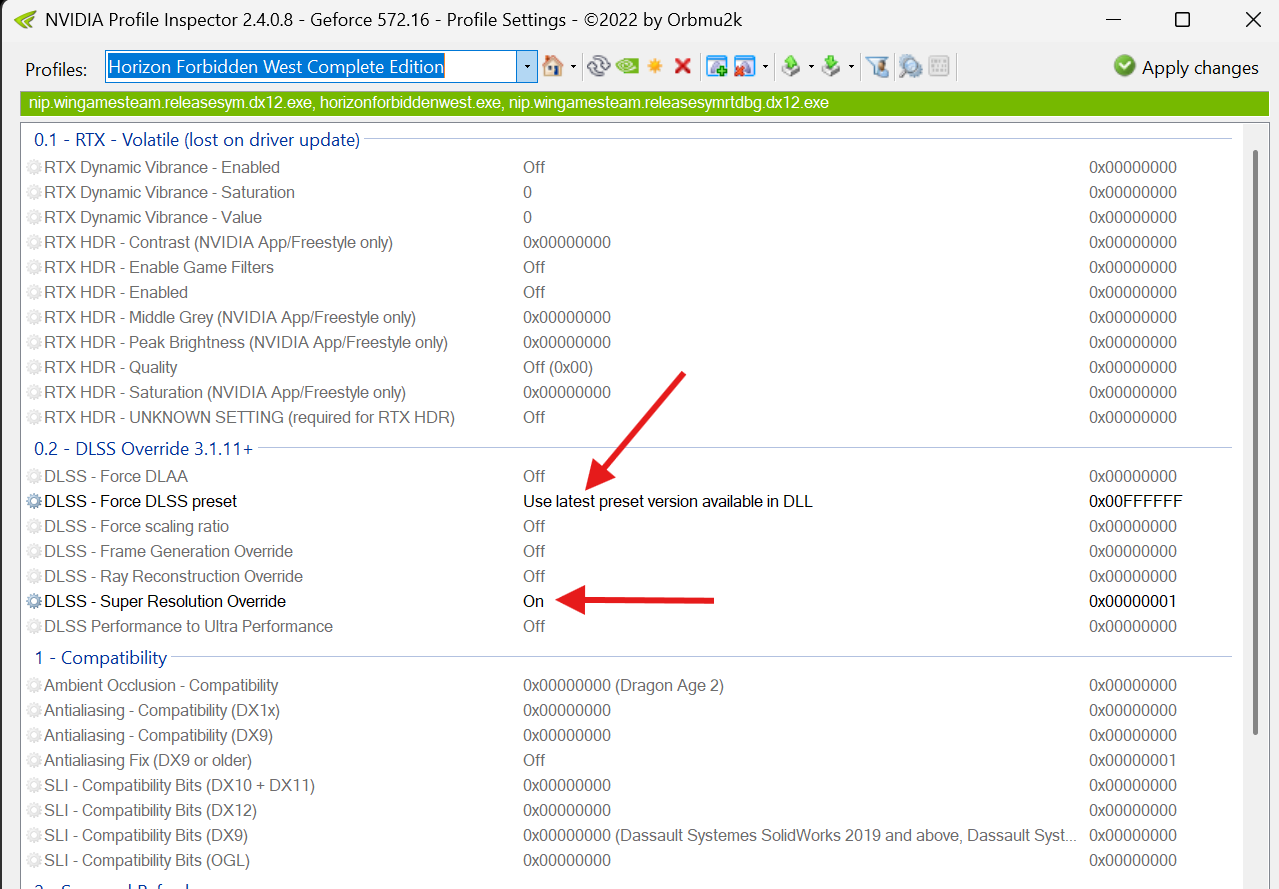1279x889 pixels.
Task: Click the scan profiles magnifier gear icon
Action: (909, 67)
